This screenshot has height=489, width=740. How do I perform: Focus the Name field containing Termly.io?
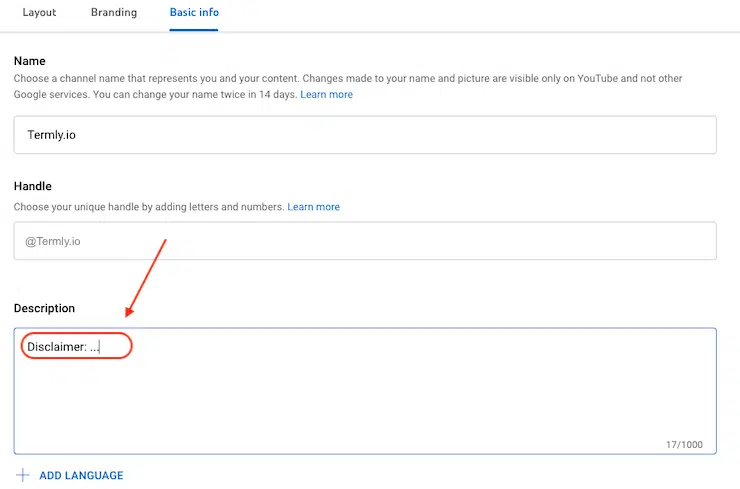365,135
